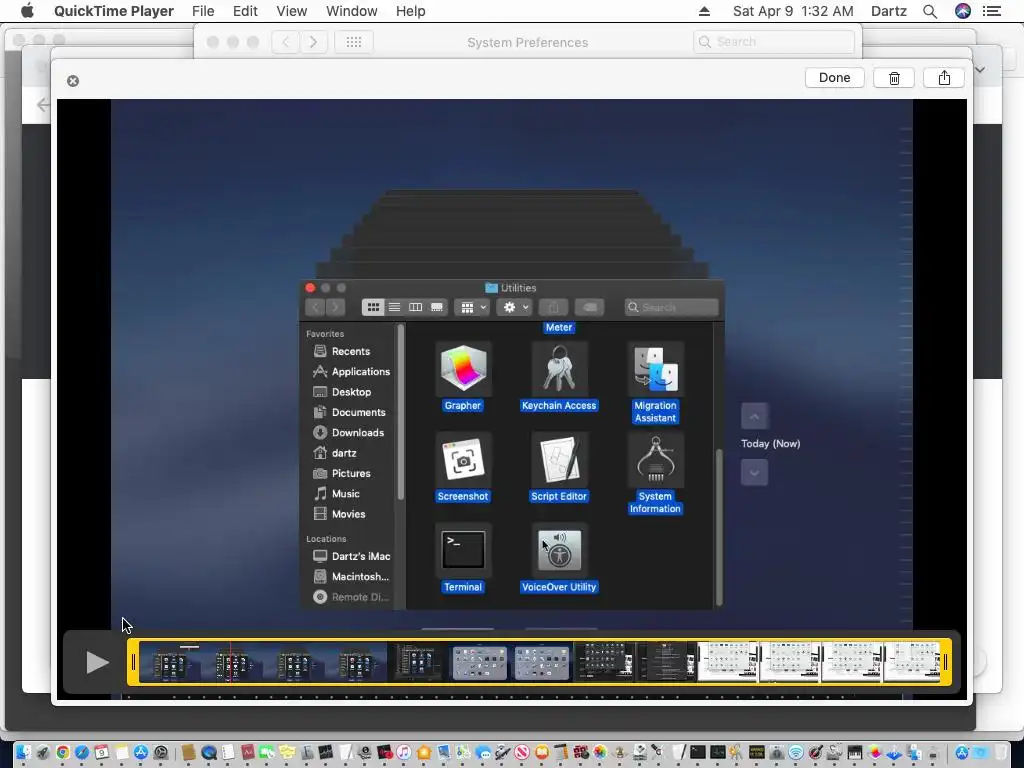Click the System Preferences back arrow
This screenshot has height=768, width=1024.
(x=286, y=42)
